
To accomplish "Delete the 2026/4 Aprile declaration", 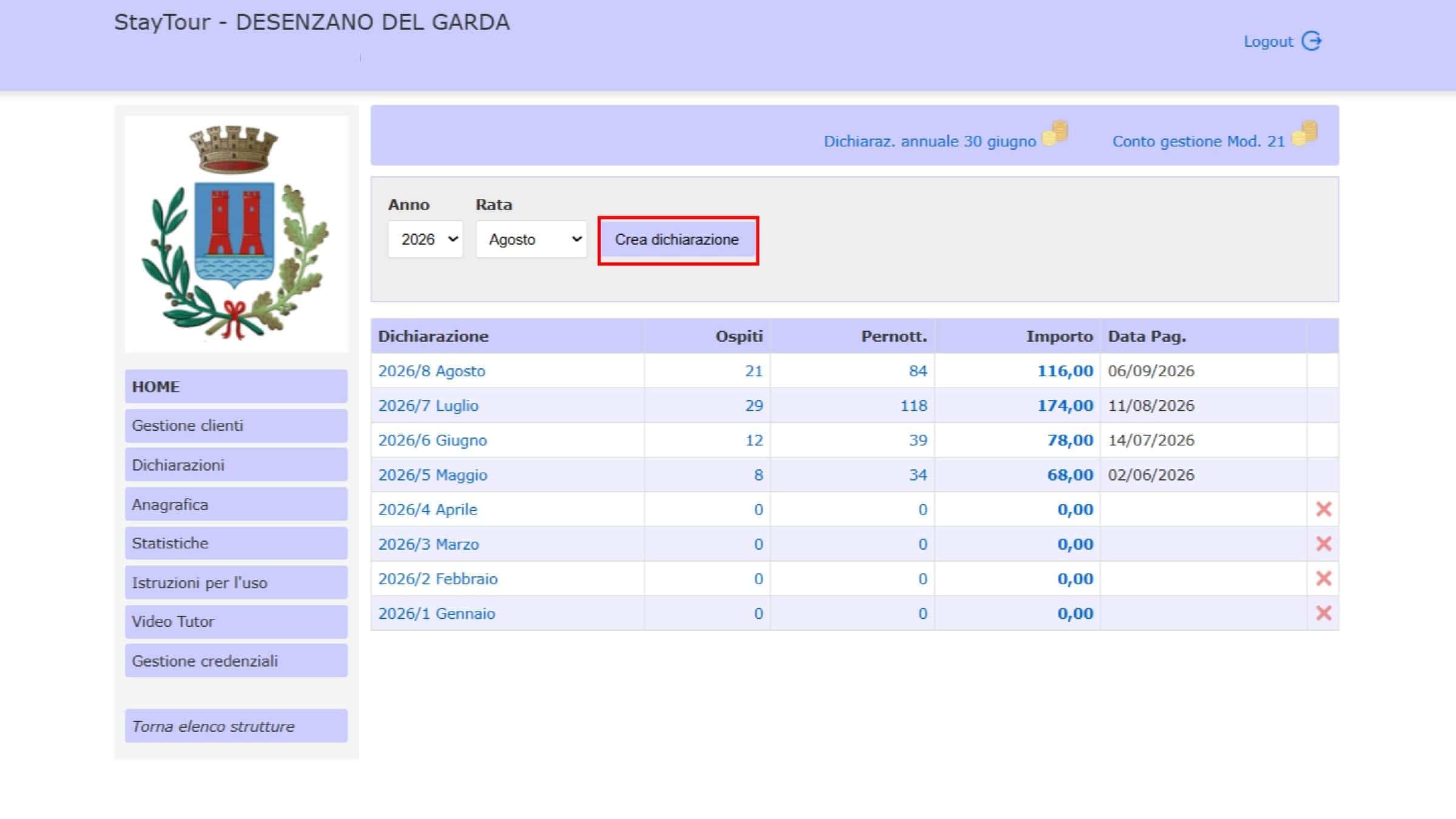I will coord(1323,509).
